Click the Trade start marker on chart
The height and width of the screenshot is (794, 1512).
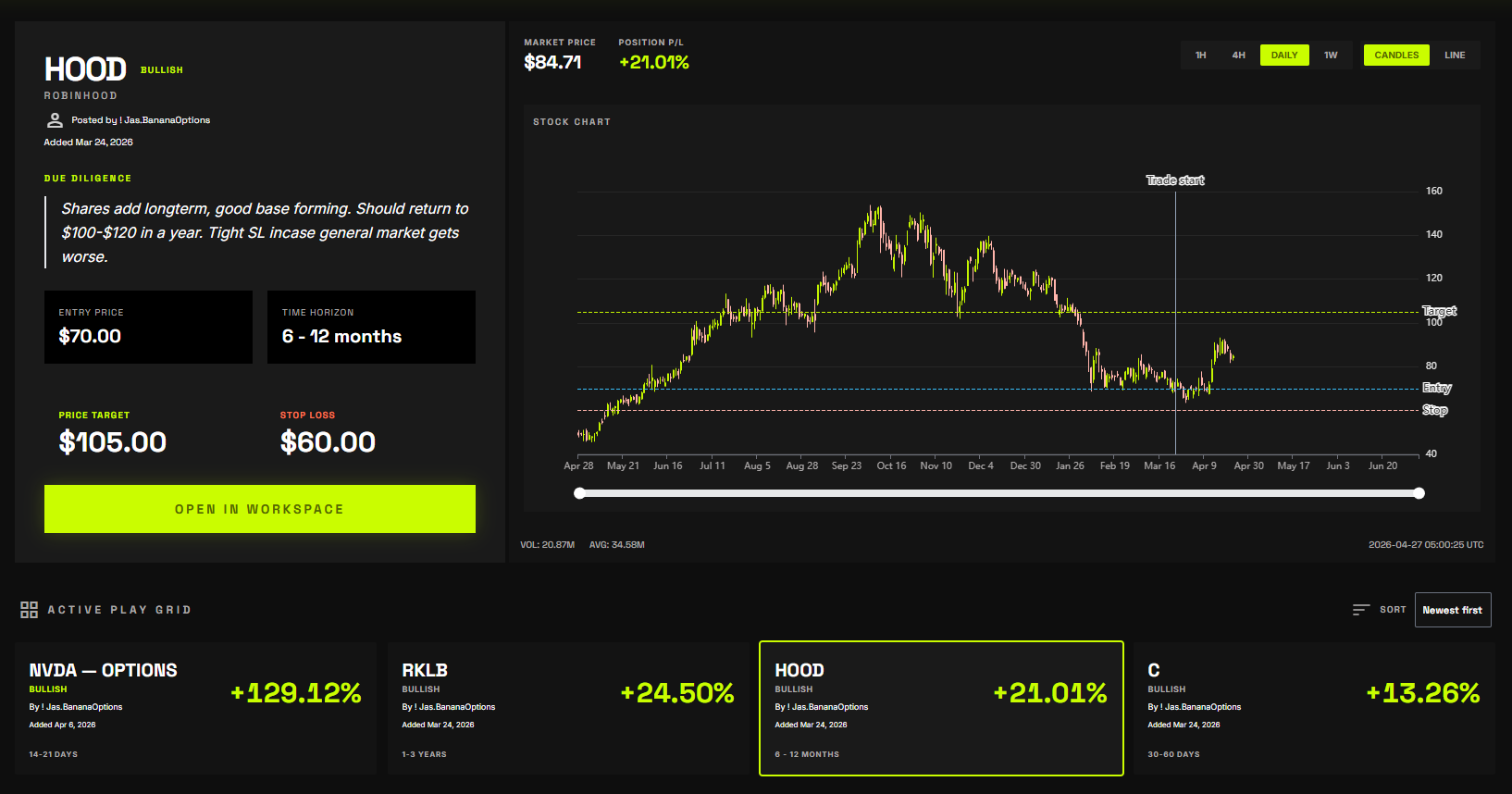(1175, 180)
